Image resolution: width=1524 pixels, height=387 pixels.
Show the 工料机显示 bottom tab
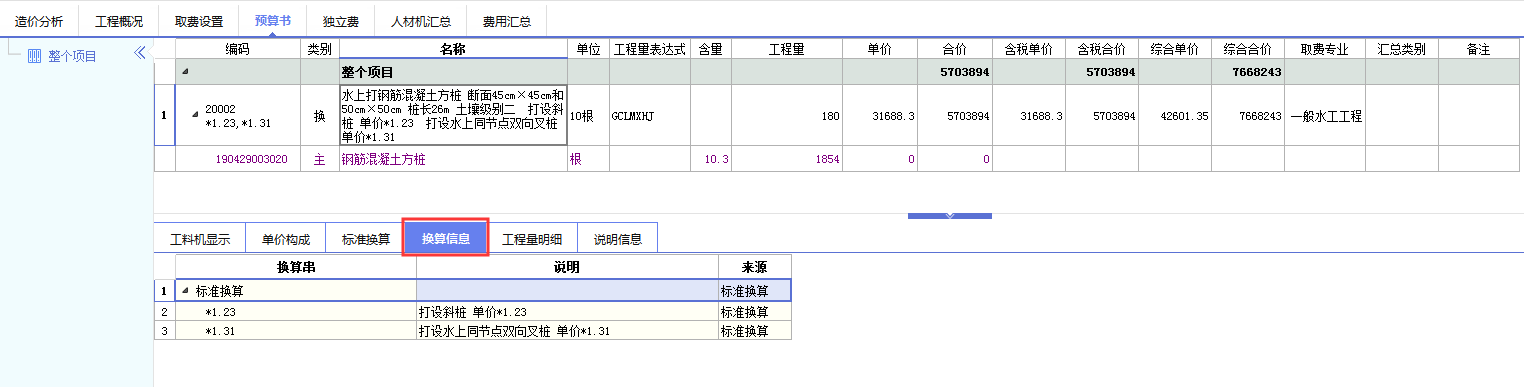tap(200, 239)
